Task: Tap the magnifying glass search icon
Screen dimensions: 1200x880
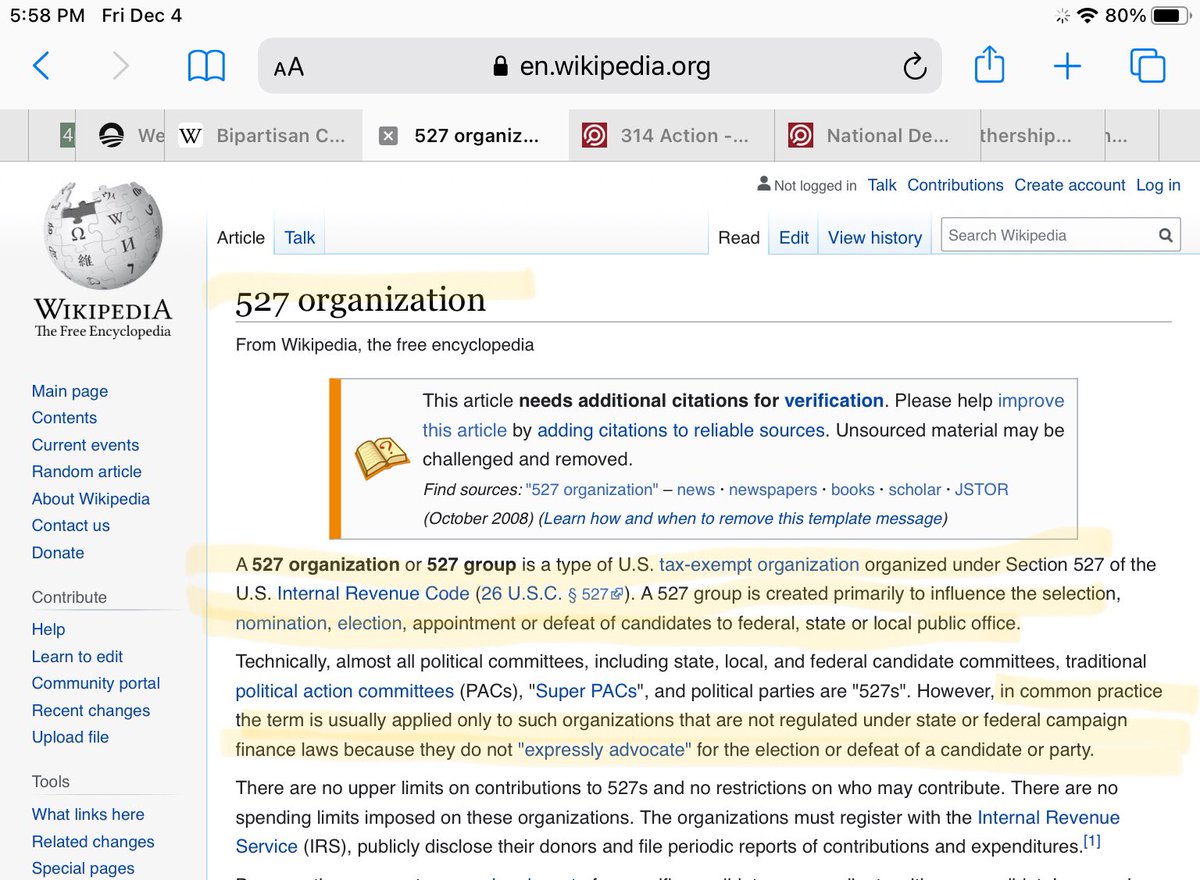Action: click(x=1165, y=235)
